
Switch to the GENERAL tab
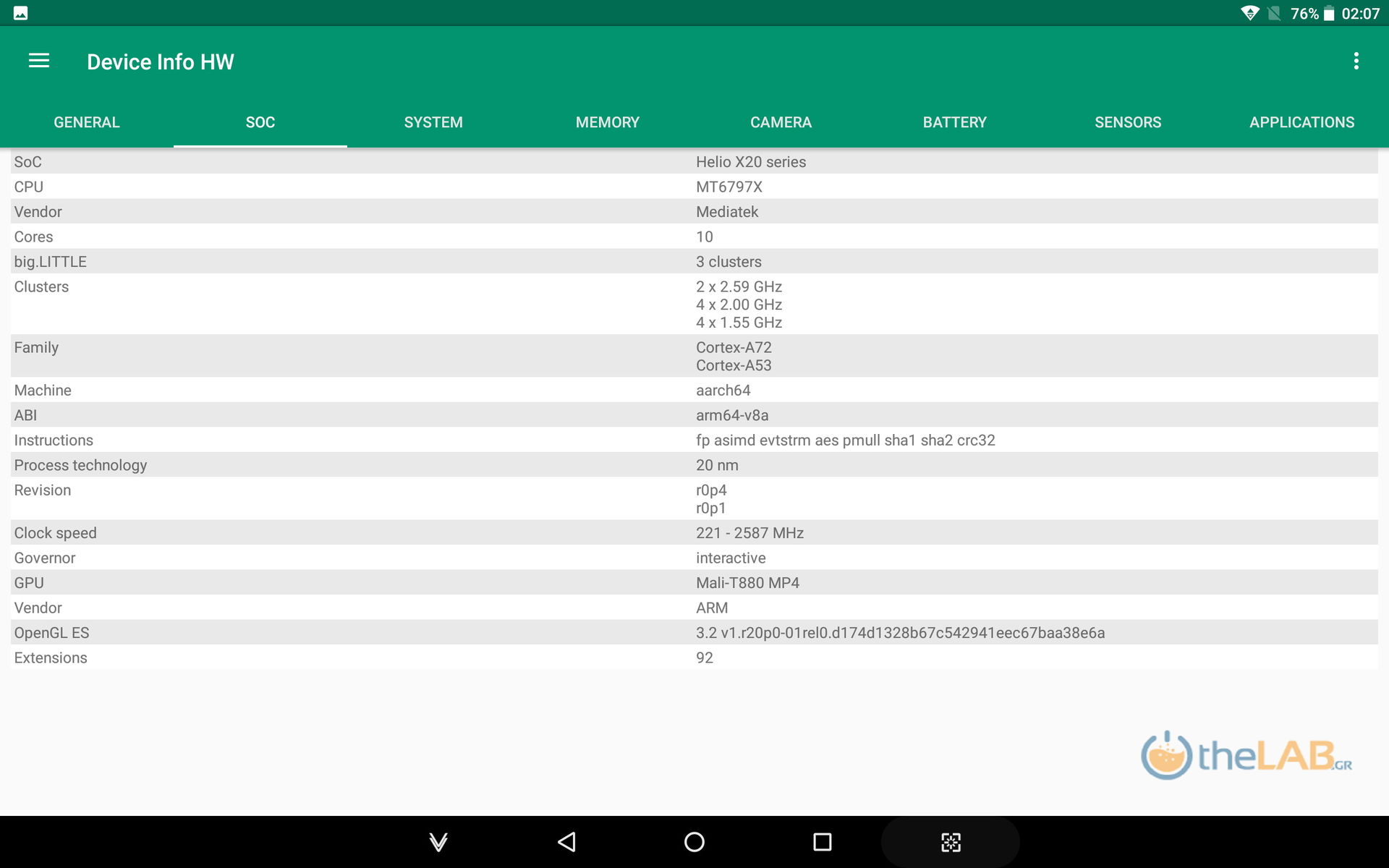[x=87, y=122]
